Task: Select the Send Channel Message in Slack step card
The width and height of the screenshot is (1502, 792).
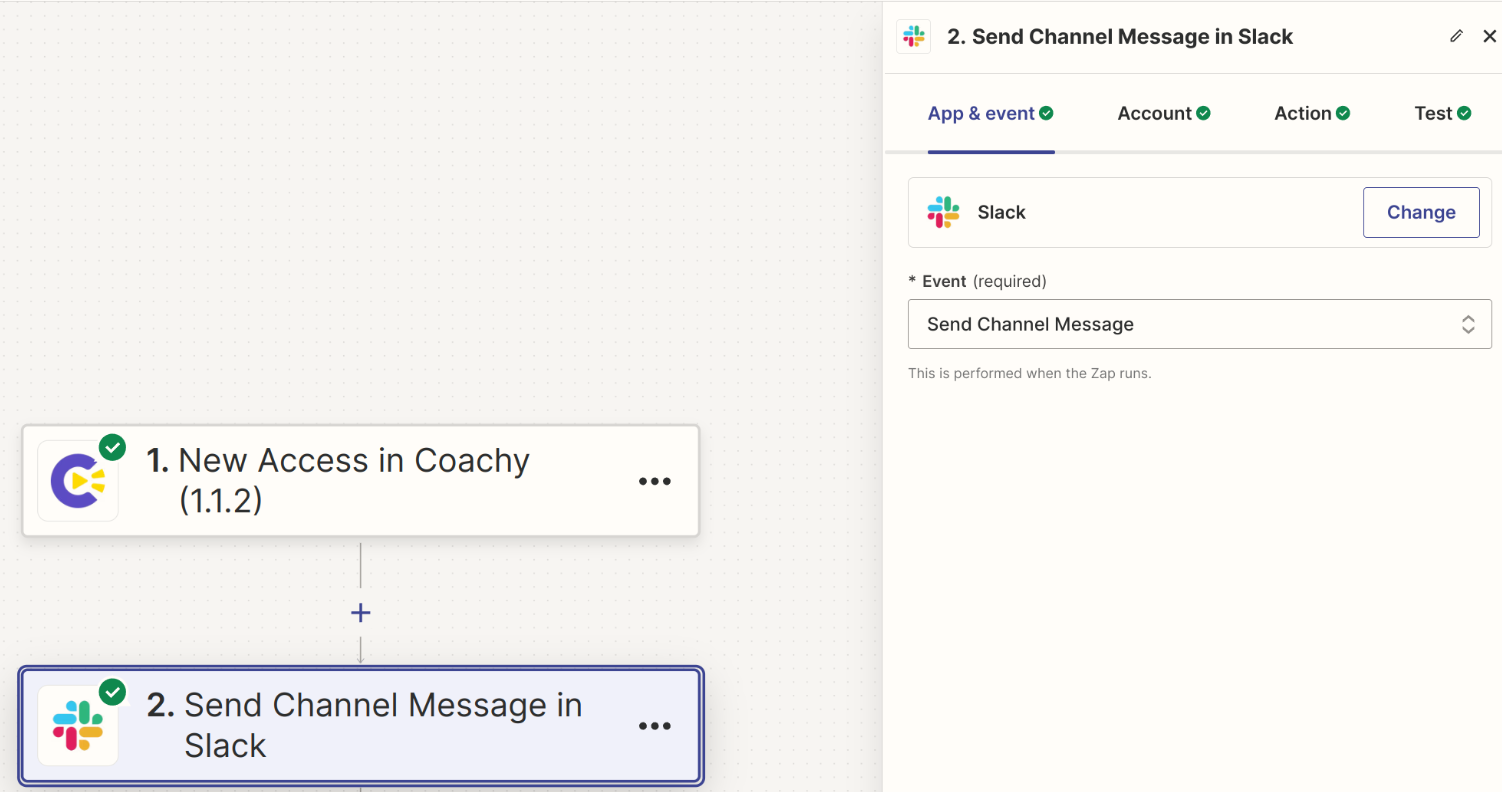Action: (x=361, y=726)
